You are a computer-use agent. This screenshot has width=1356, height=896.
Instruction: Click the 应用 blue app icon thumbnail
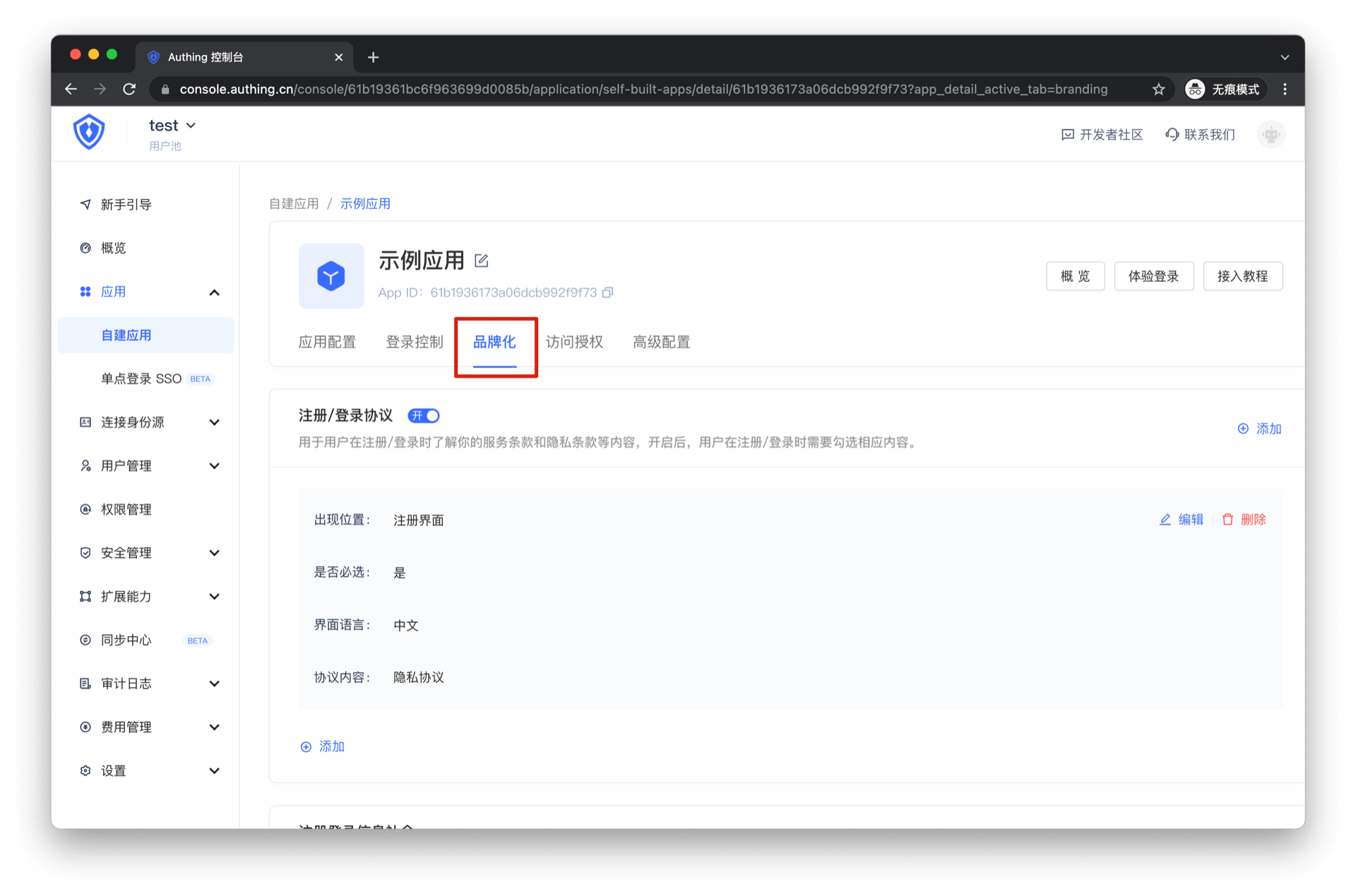tap(331, 276)
